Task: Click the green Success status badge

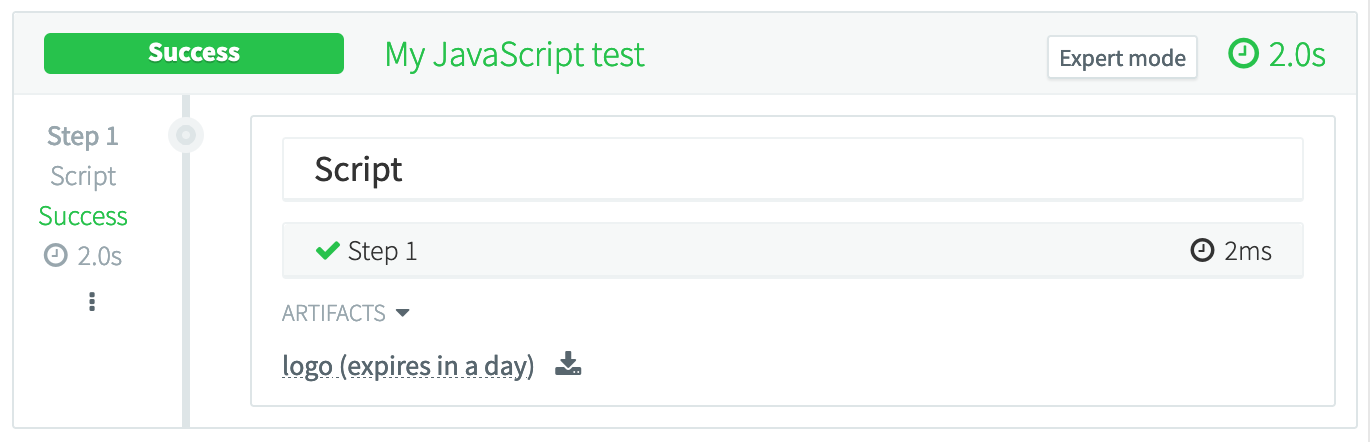Action: click(194, 53)
